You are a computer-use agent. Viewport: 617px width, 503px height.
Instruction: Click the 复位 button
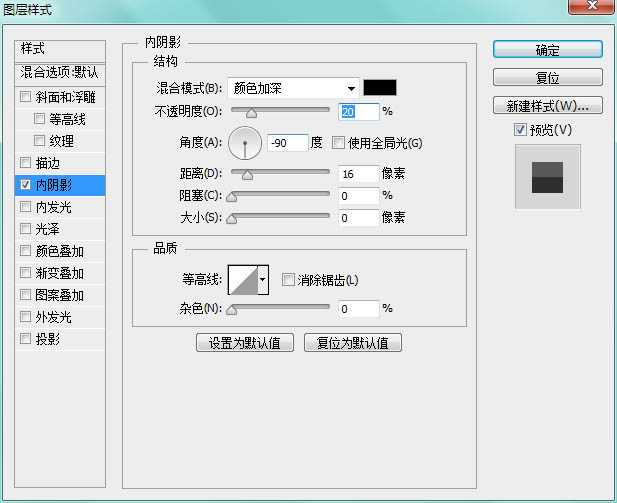tap(547, 78)
